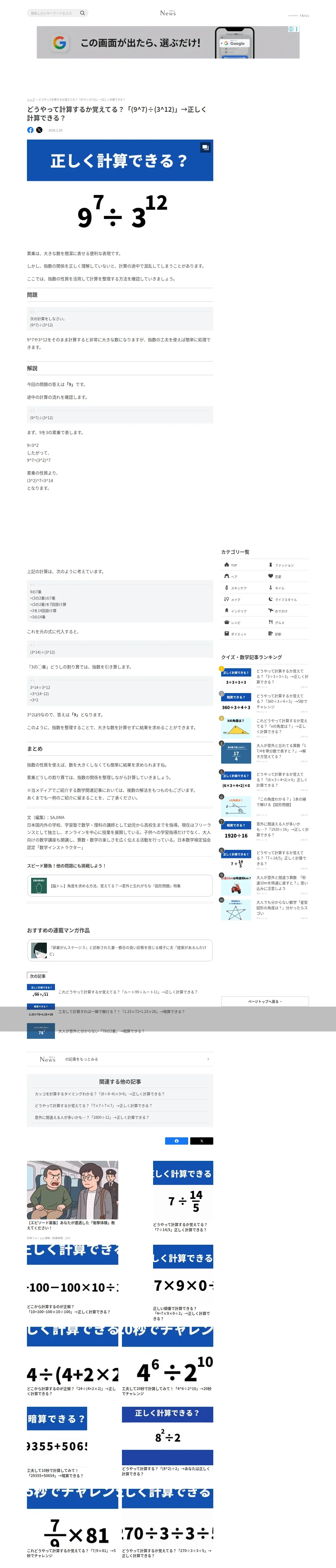Open recommended card 100−100×10÷100
Screen dimensions: 336x1568
click(x=72, y=1280)
